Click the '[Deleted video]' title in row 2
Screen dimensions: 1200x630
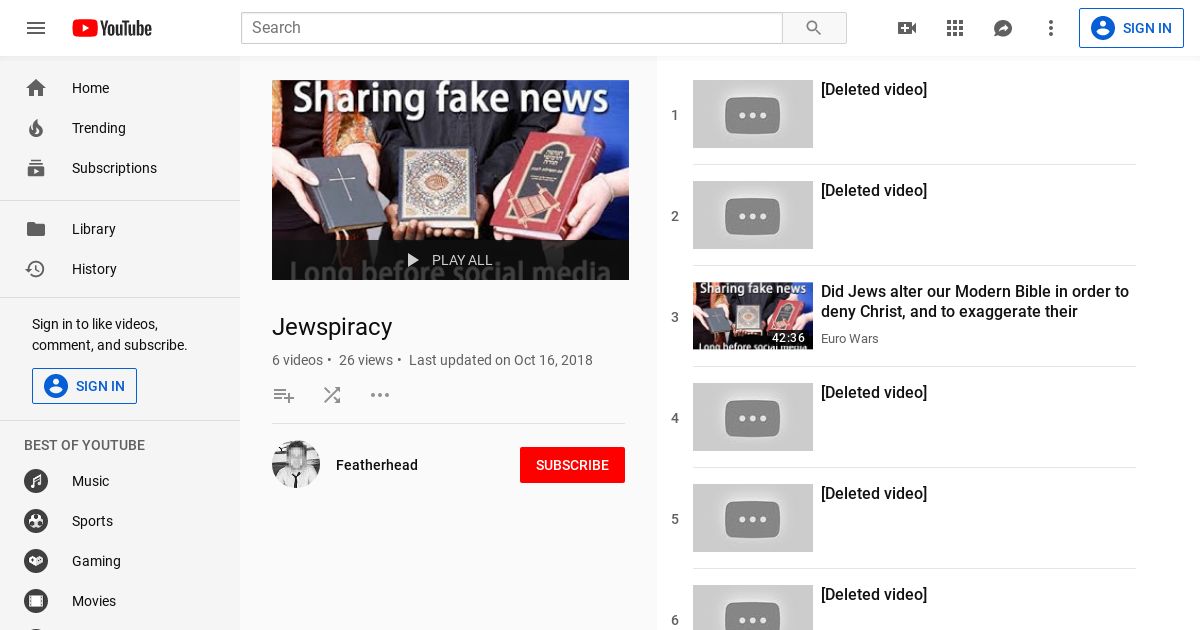(874, 191)
